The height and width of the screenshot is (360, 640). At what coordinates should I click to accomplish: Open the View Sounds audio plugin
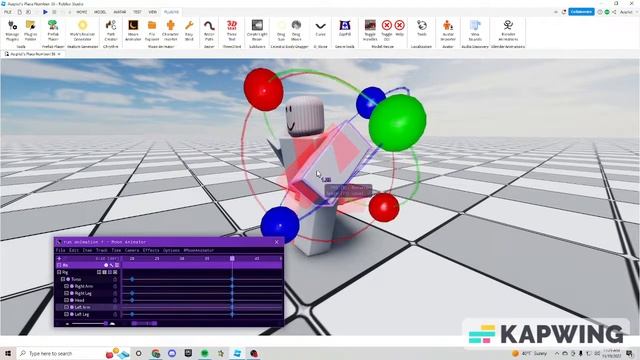475,31
